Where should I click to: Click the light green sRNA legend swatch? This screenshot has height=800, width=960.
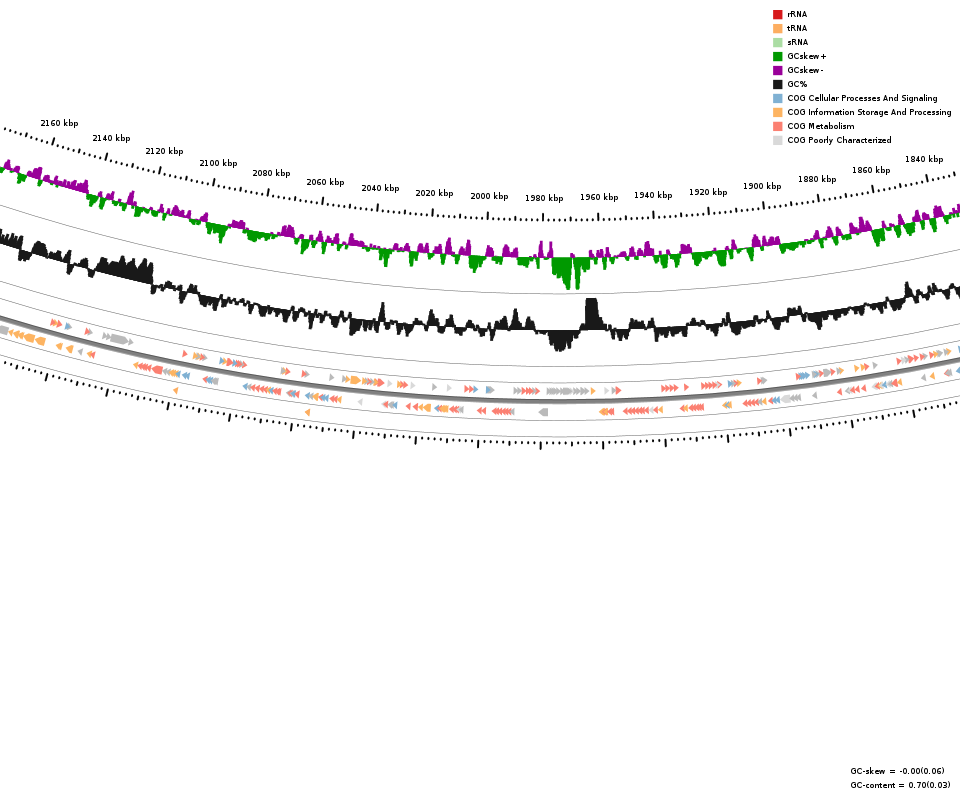pos(778,42)
